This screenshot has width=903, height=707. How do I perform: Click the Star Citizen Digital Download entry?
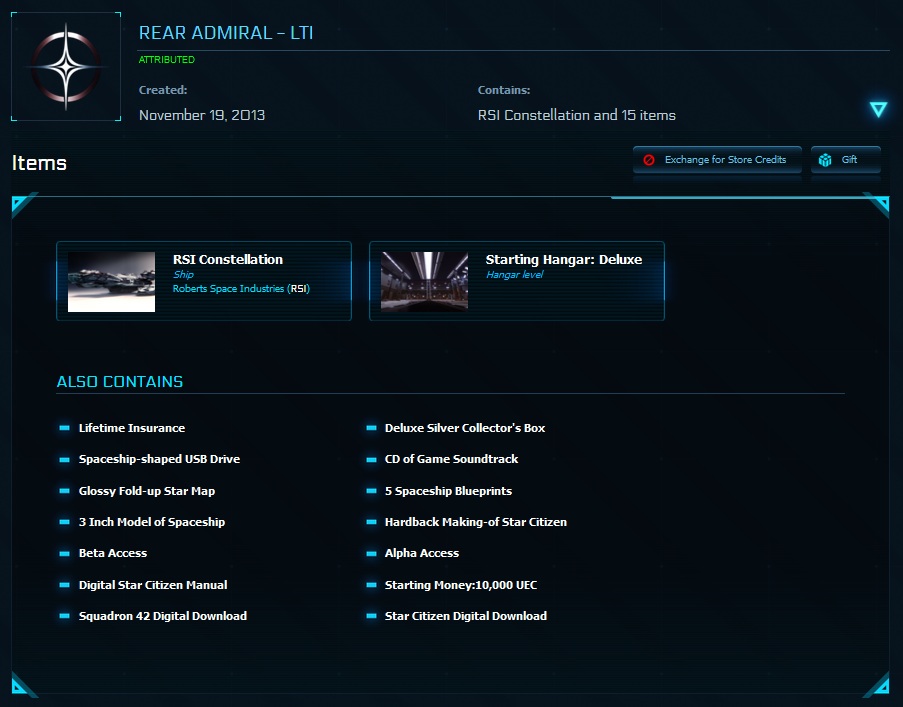pyautogui.click(x=466, y=616)
